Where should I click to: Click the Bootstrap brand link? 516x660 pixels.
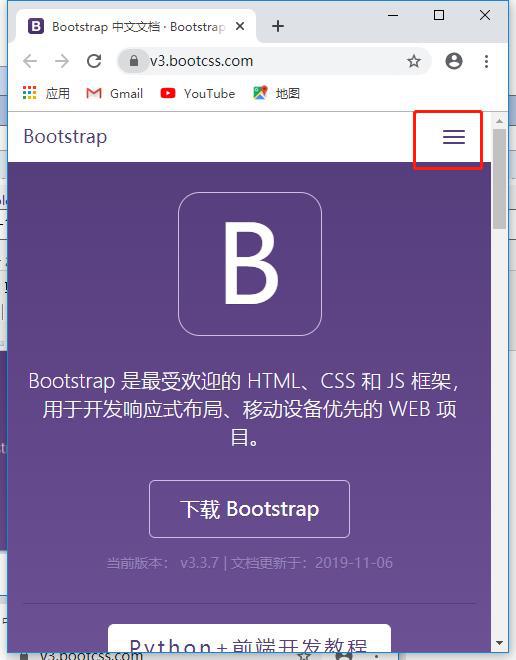coord(65,137)
